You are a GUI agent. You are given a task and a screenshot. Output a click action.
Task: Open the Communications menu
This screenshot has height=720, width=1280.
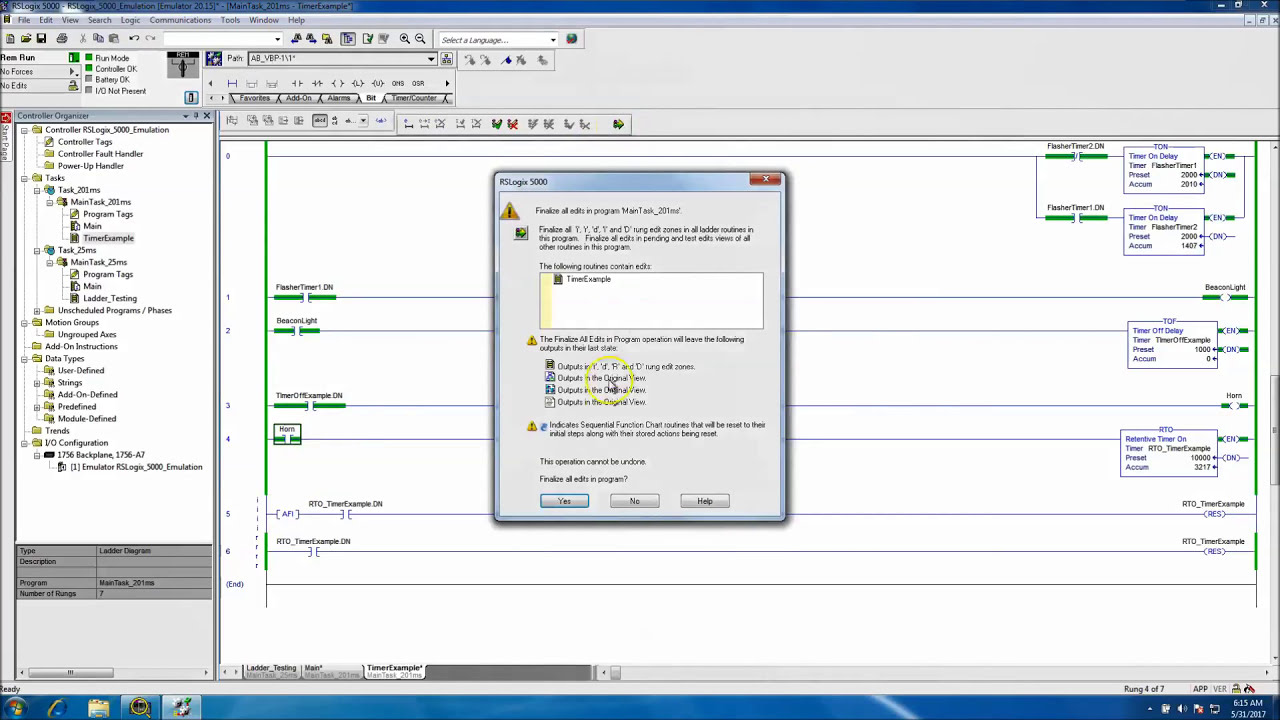[x=180, y=20]
